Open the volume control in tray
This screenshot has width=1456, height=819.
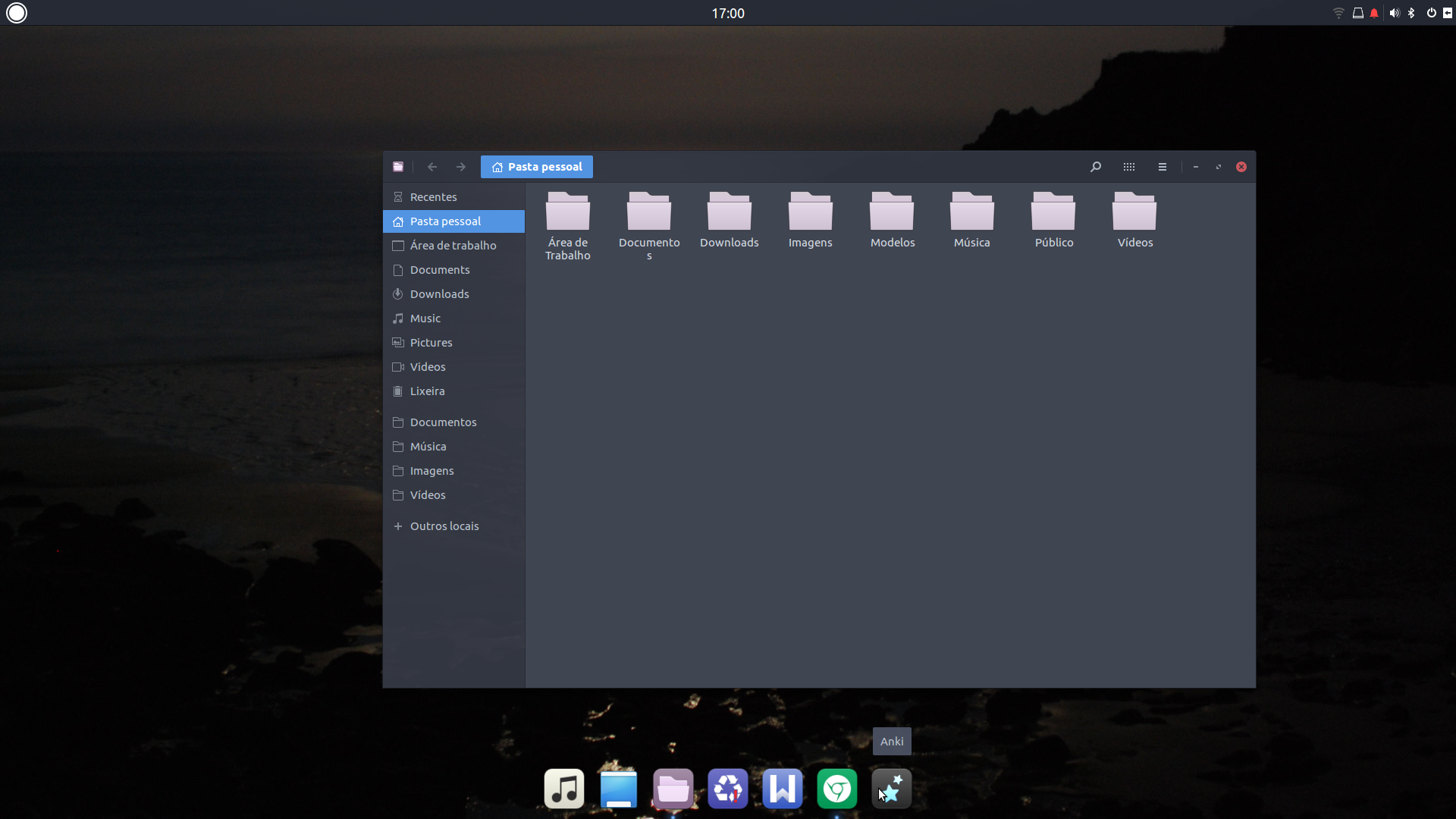(1394, 13)
